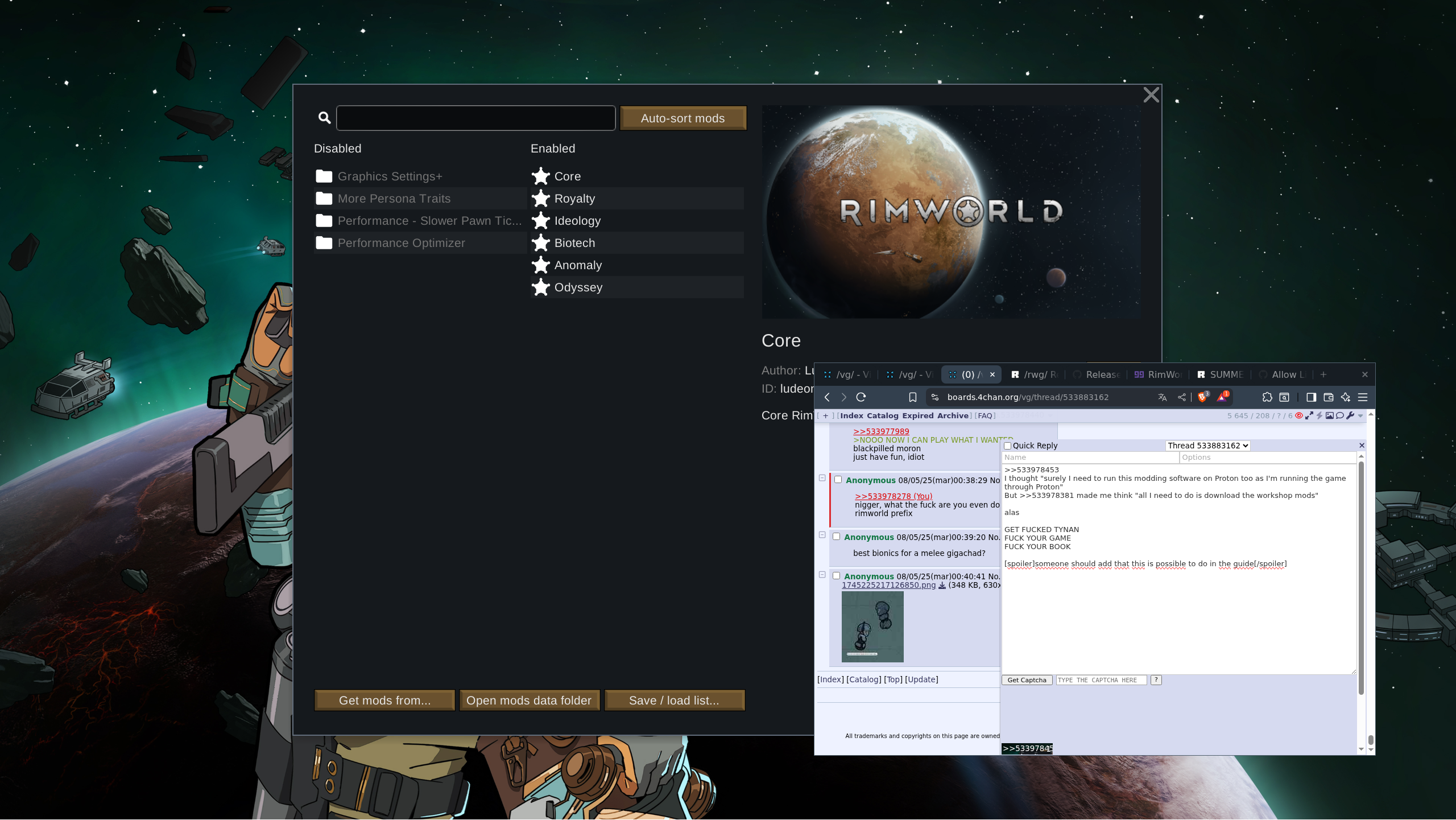Click the thread watcher eye icon
Image resolution: width=1456 pixels, height=820 pixels.
click(x=1299, y=415)
